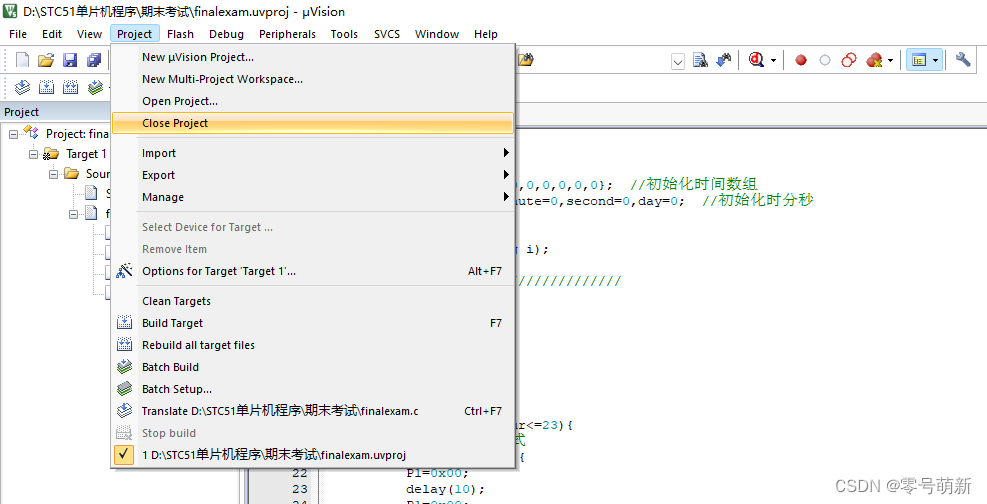Click the Project panel title
This screenshot has width=987, height=504.
point(21,112)
